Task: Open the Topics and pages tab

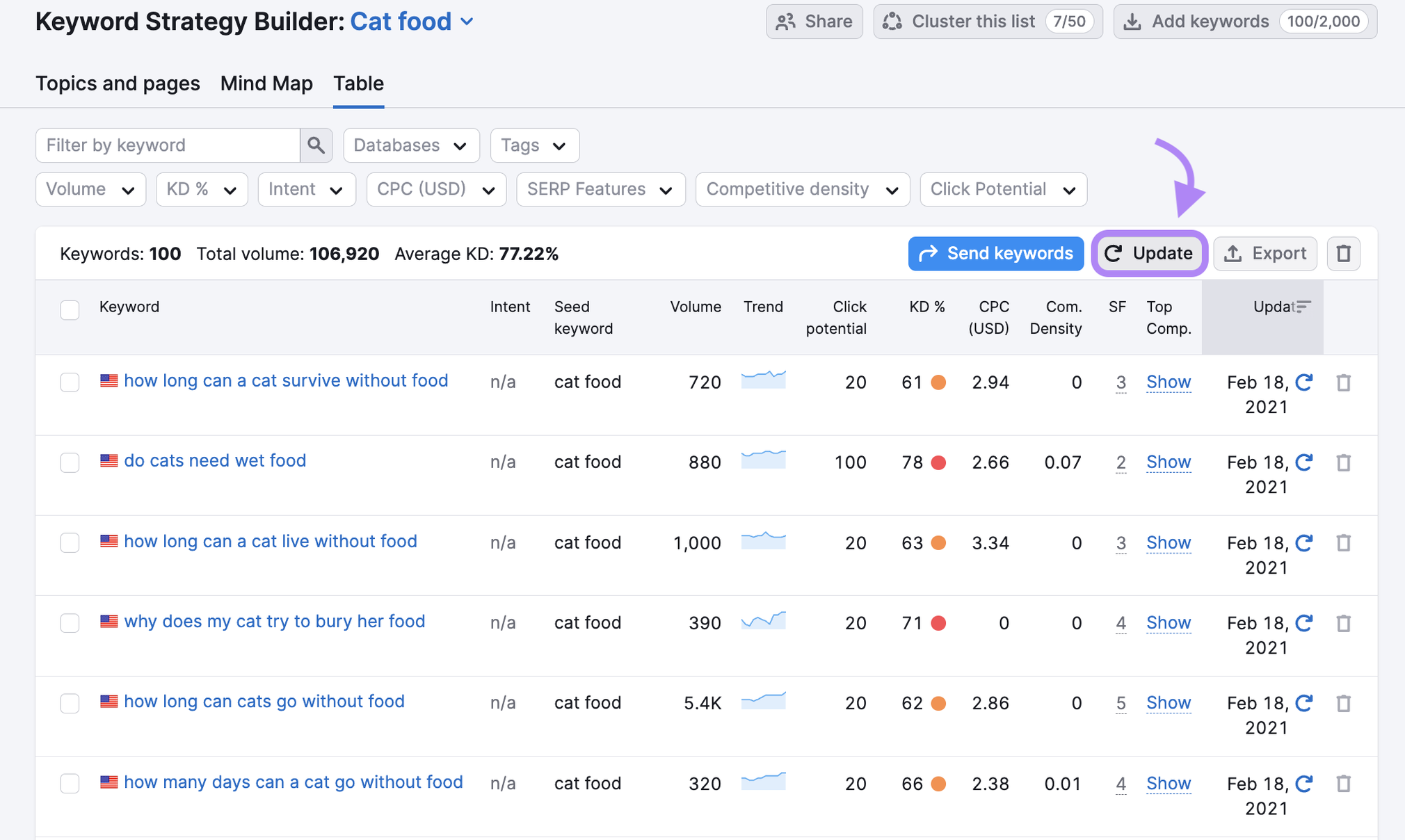Action: point(118,83)
